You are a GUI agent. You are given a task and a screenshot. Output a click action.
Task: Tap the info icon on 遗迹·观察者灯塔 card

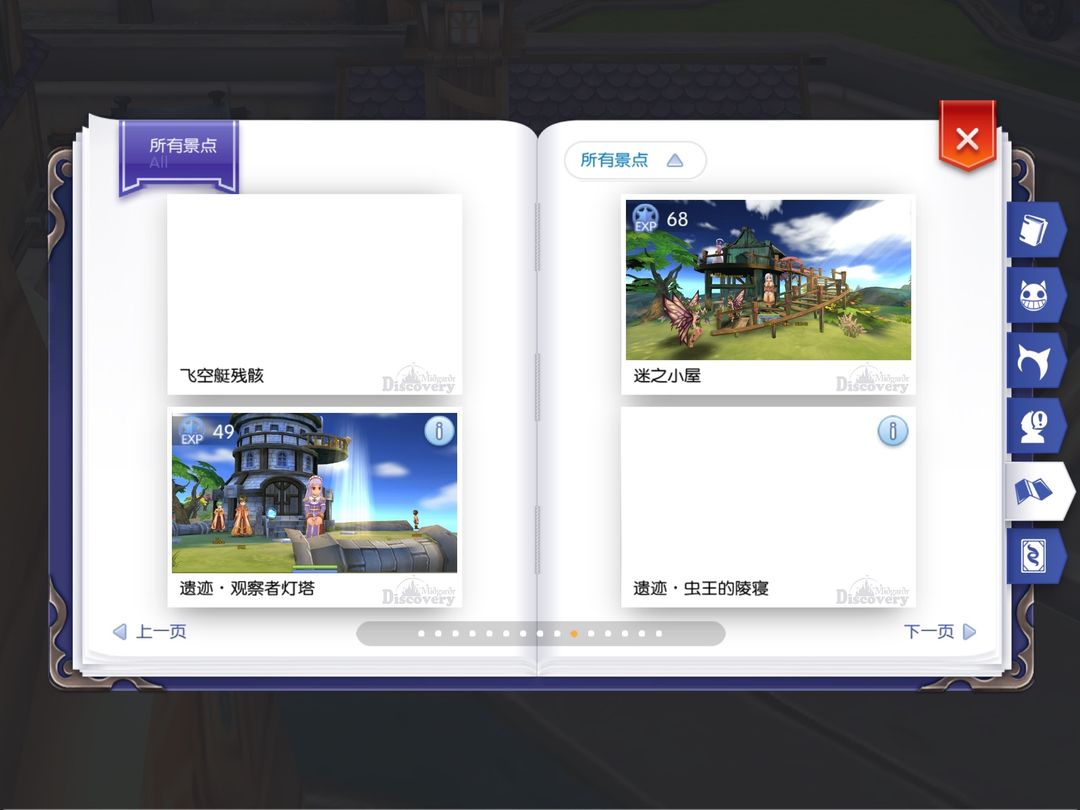(439, 431)
